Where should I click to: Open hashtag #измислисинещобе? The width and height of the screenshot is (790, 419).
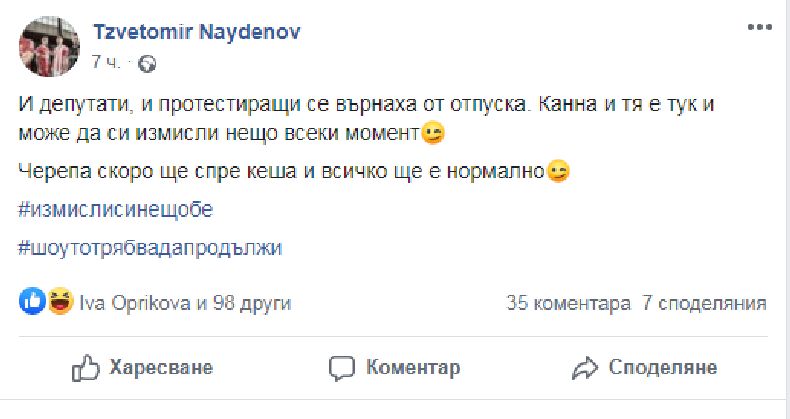coord(117,210)
